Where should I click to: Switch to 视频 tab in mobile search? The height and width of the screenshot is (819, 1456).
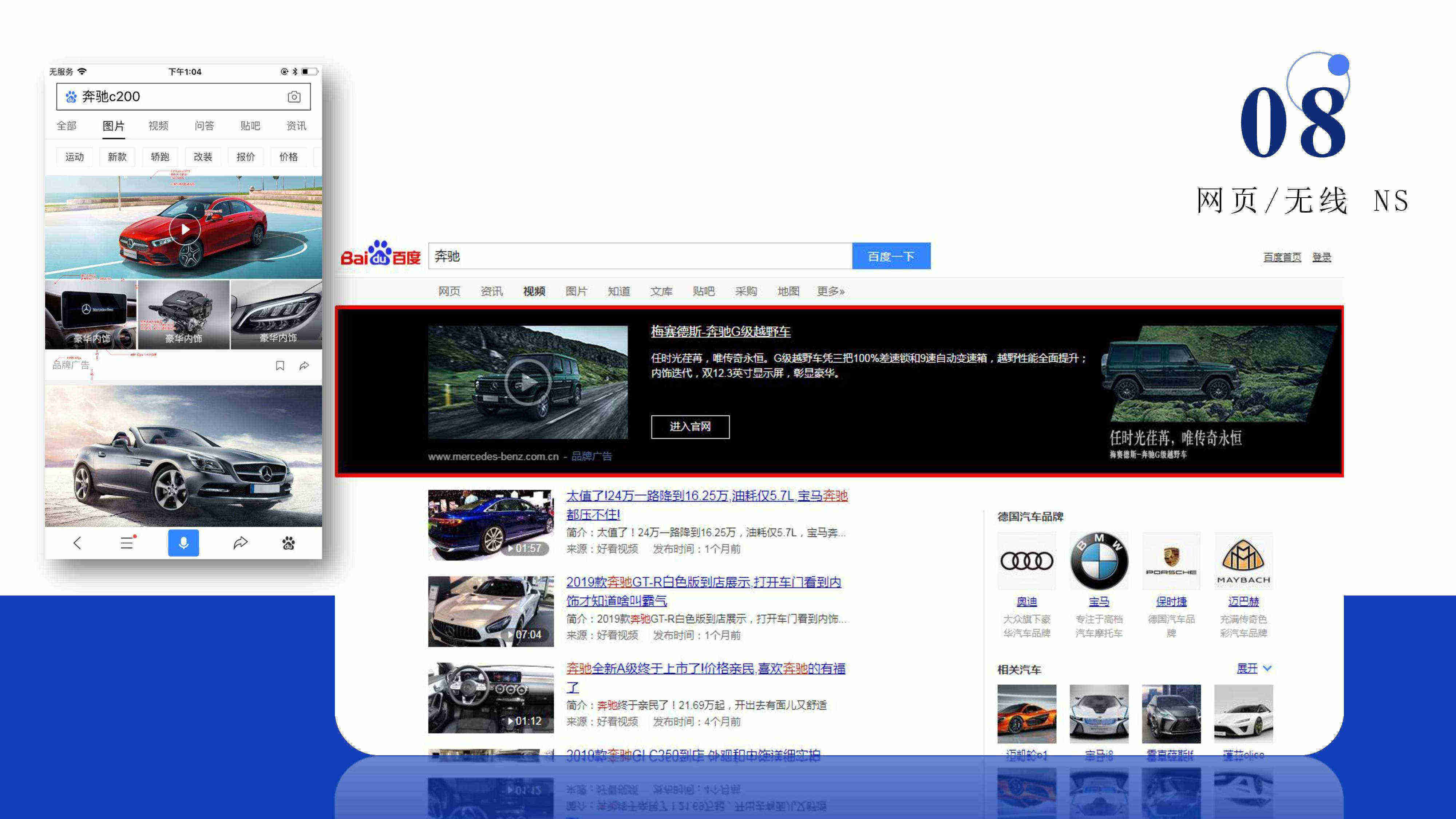(x=159, y=126)
